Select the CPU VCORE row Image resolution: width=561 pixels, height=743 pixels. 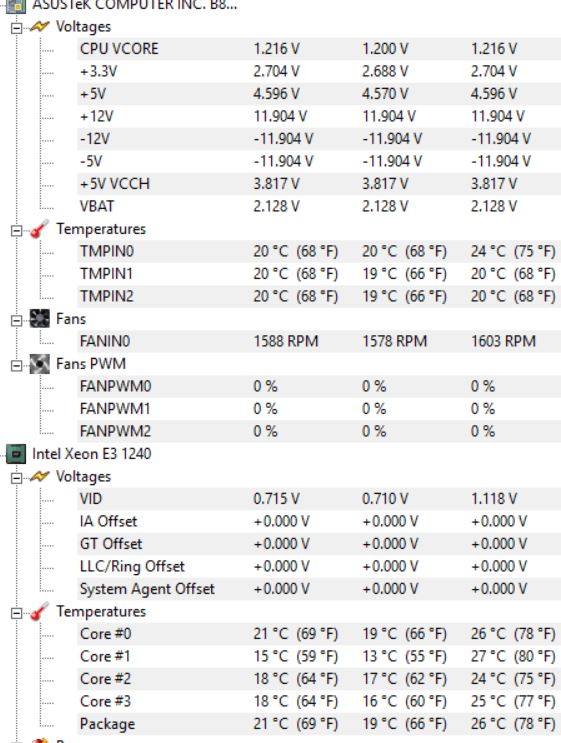319,49
